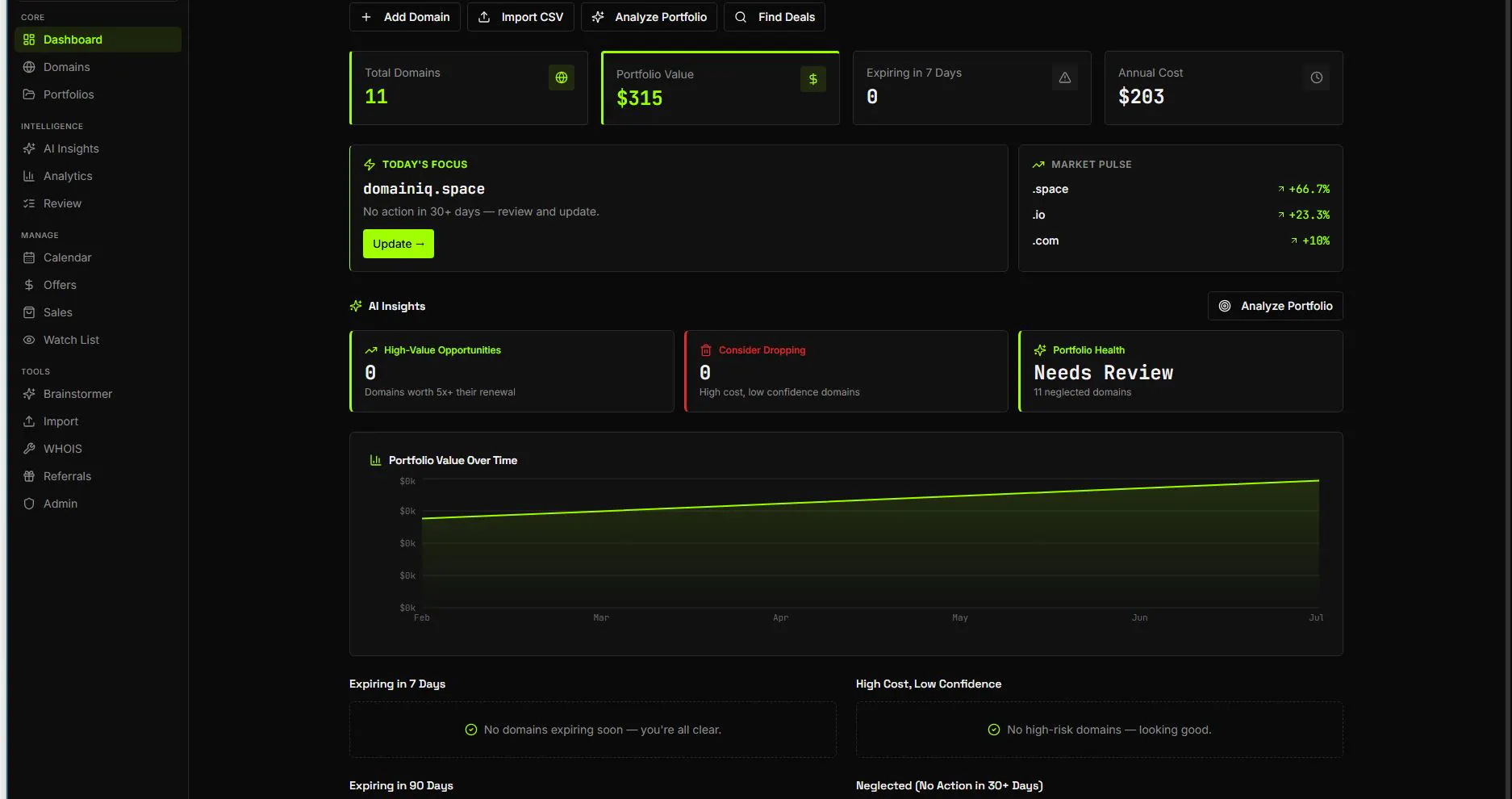Click the Portfolio Value $315 card
1512x799 pixels.
[x=720, y=88]
